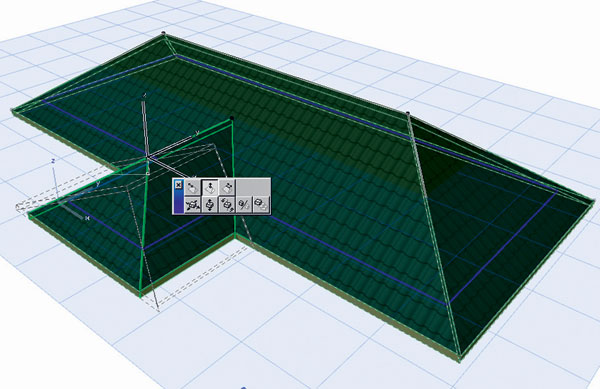
Task: Click the roof eave corner nearest the viewer
Action: coord(460,358)
